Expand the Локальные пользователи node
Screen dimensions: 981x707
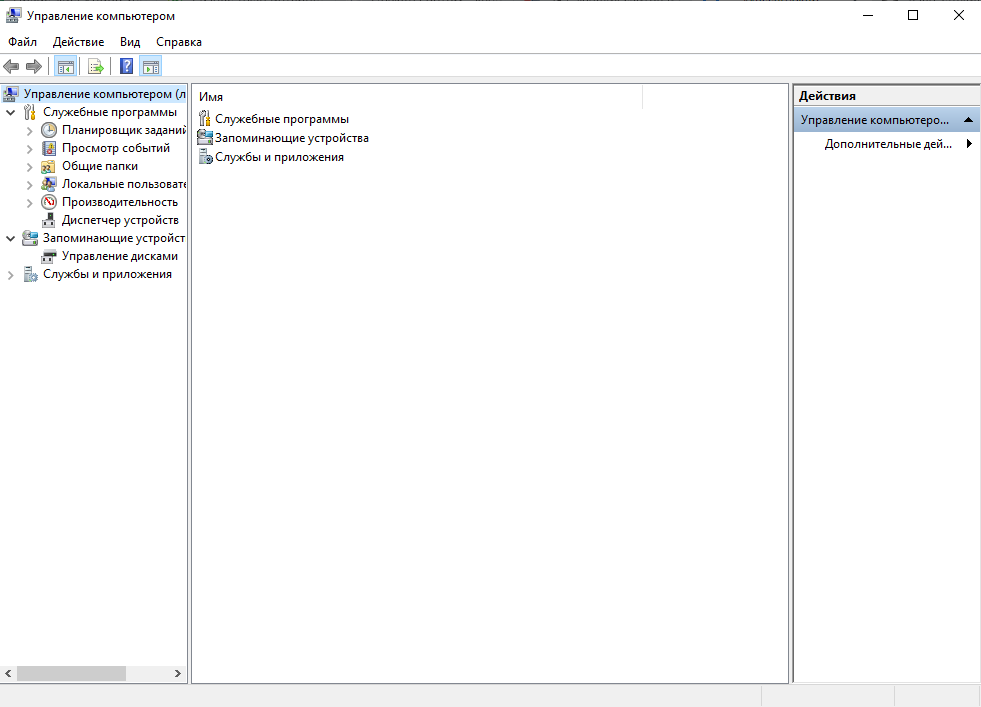29,185
